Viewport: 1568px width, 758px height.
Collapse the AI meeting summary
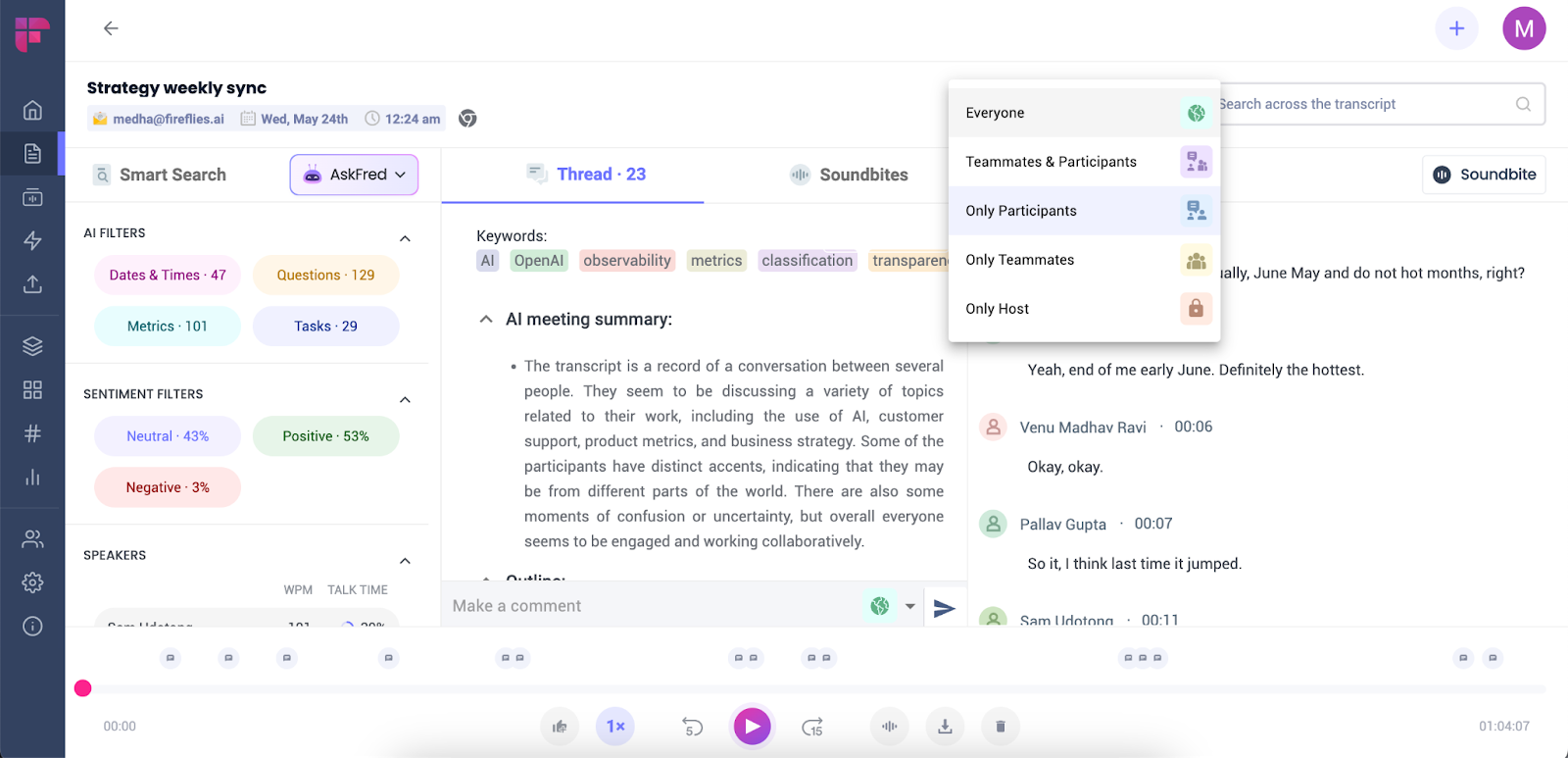(x=486, y=320)
